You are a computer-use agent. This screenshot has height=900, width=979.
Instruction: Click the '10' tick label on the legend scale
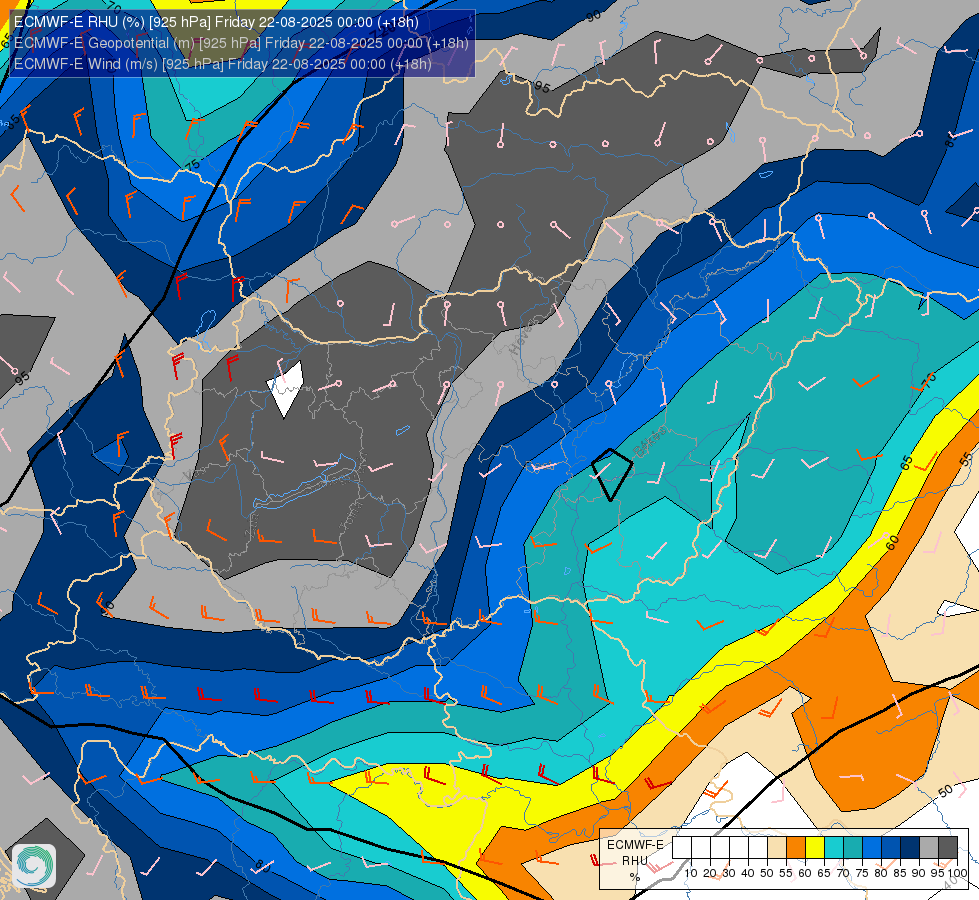pos(691,873)
